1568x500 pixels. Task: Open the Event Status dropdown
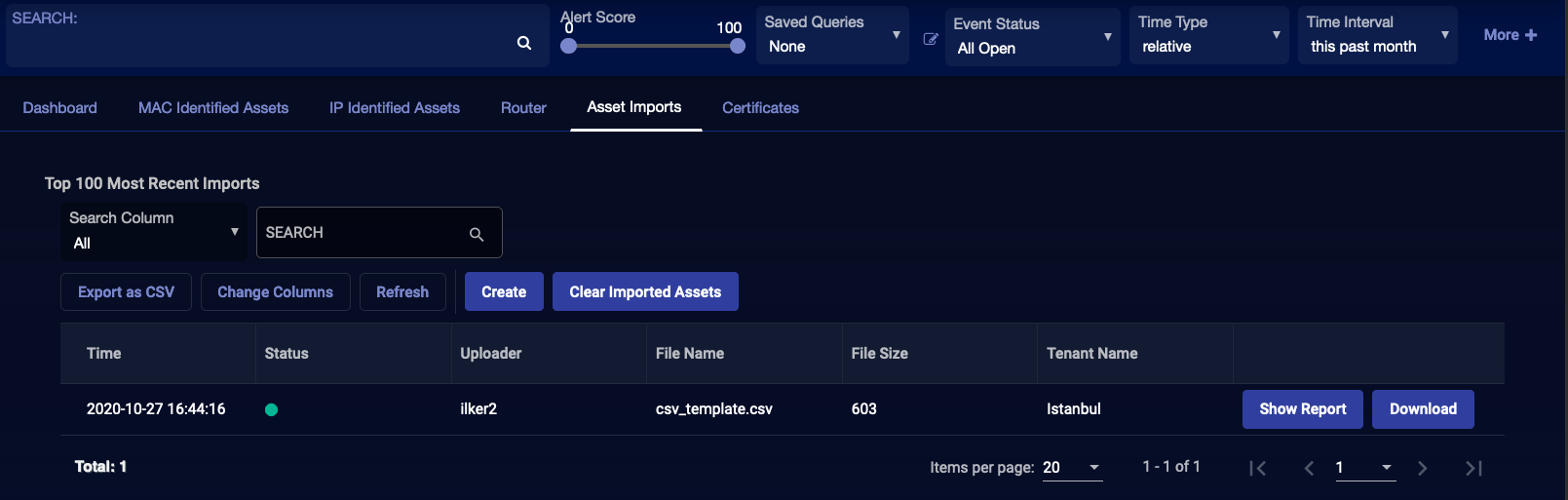pos(1032,37)
